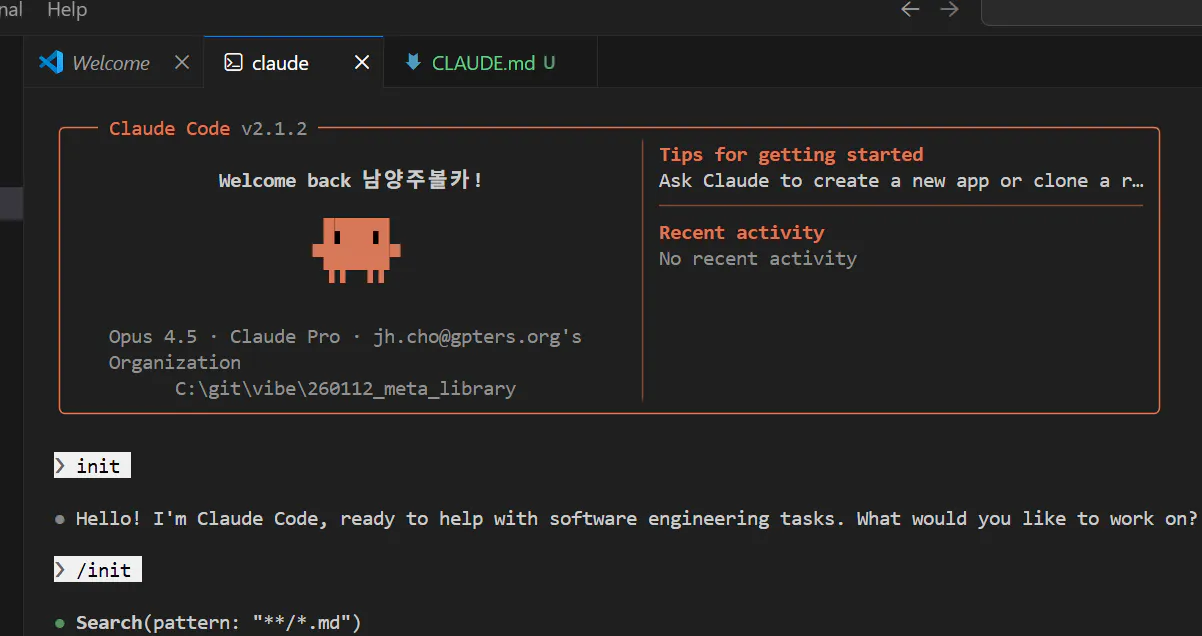Close the claude tab
The width and height of the screenshot is (1202, 636).
[362, 63]
